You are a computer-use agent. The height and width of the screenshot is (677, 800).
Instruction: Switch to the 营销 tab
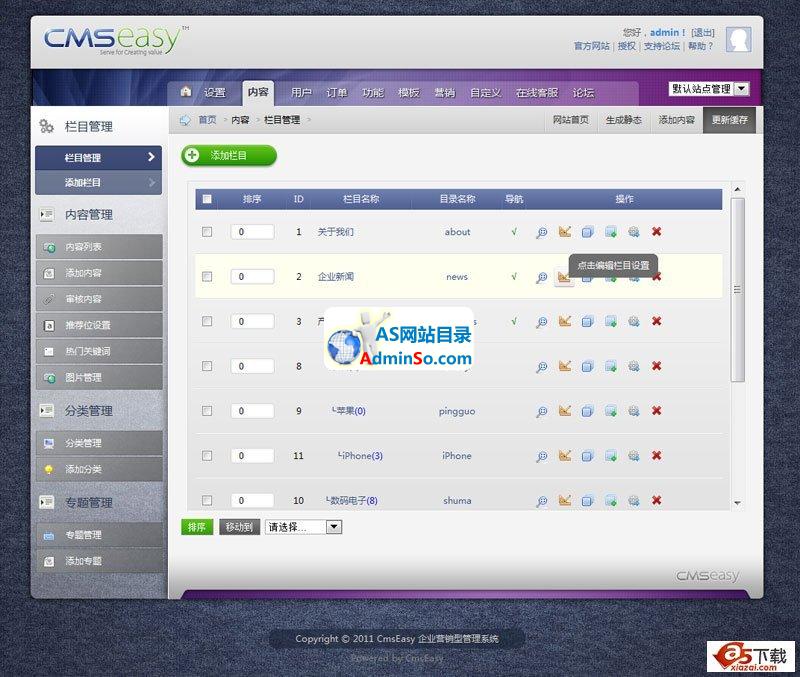[x=444, y=93]
